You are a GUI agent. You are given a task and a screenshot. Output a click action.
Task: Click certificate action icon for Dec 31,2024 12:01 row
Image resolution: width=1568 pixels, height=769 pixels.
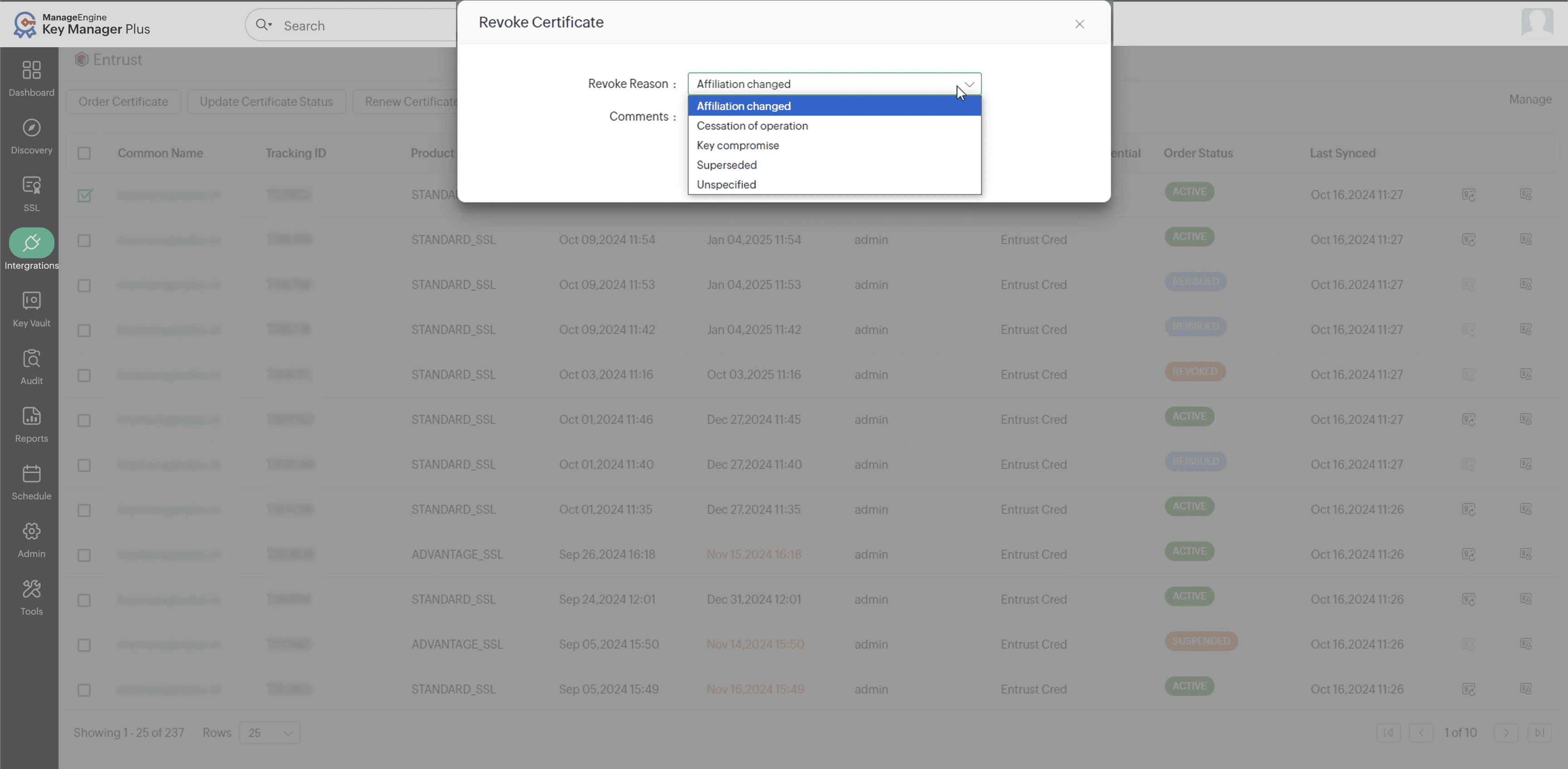pyautogui.click(x=1468, y=599)
